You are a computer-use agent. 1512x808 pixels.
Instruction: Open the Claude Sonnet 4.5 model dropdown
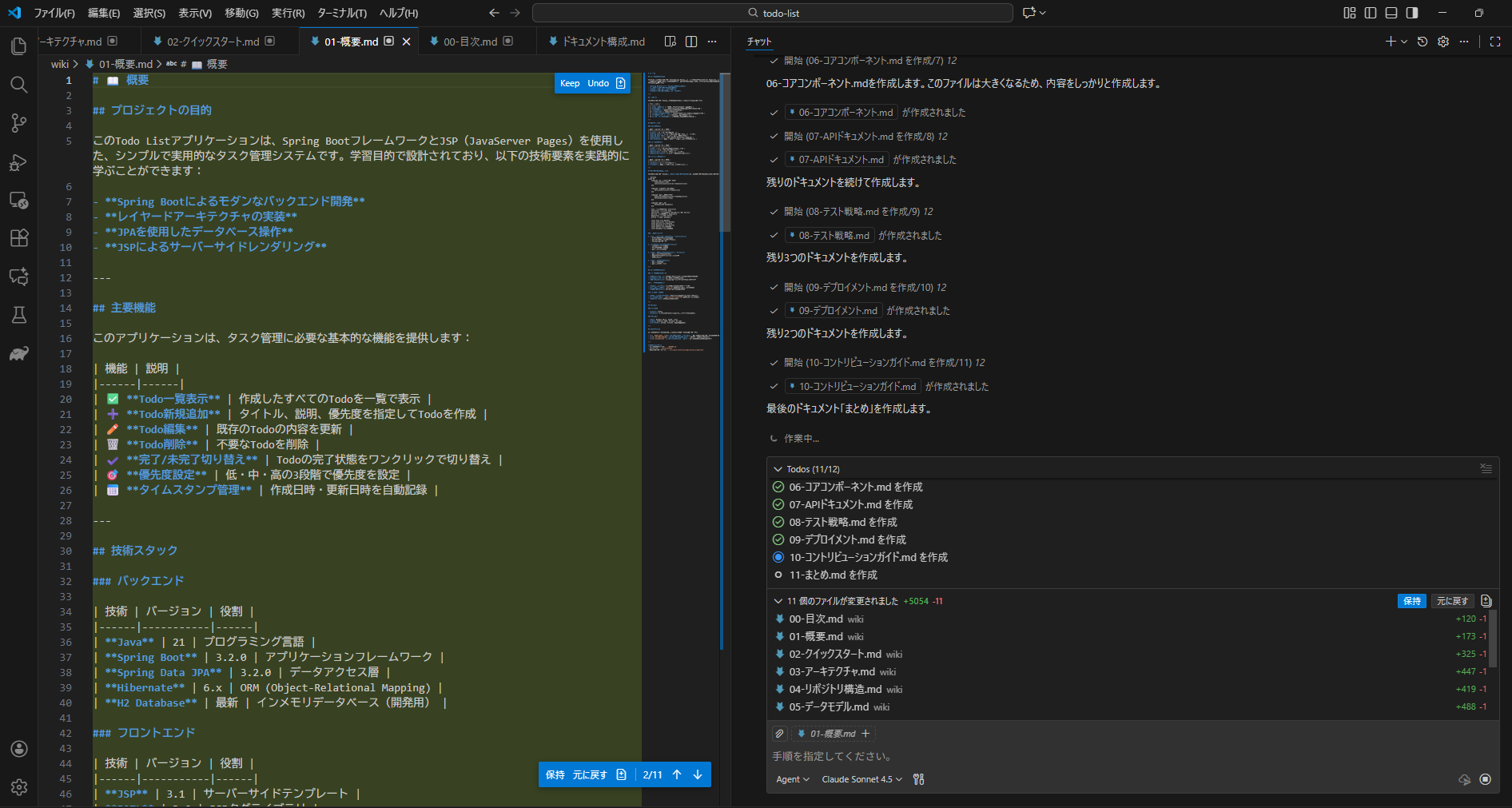point(861,779)
